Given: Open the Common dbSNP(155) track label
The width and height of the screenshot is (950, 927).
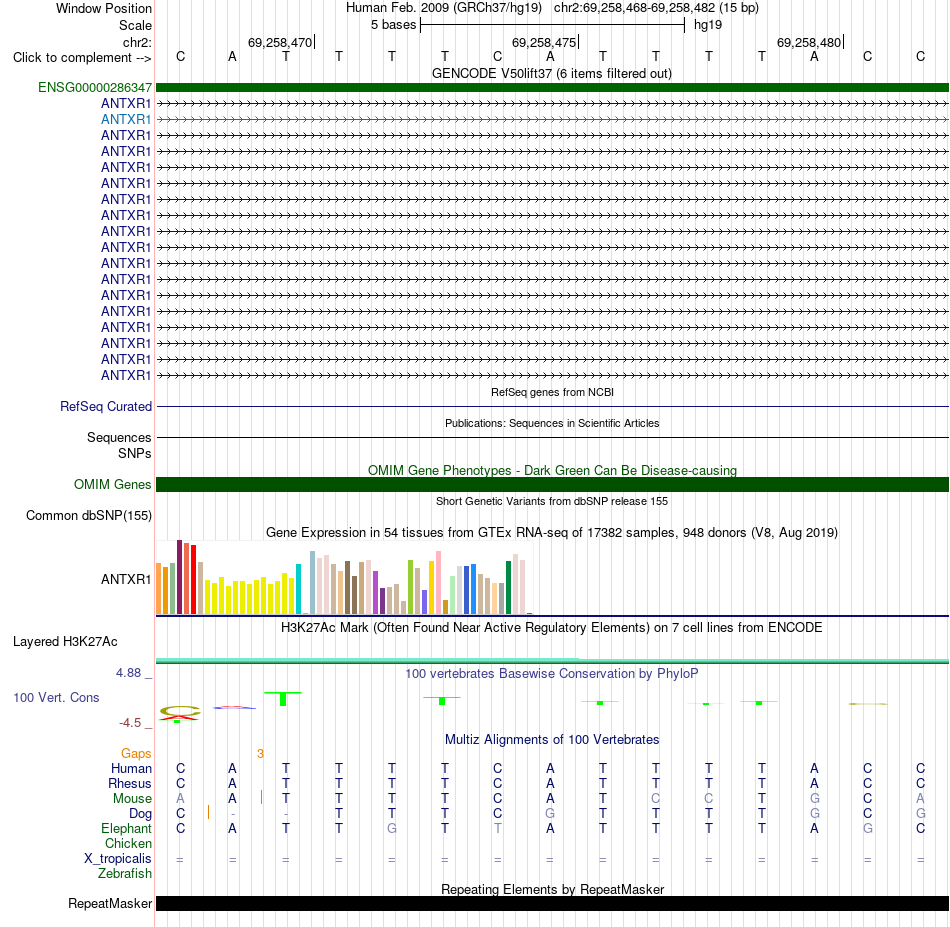Looking at the screenshot, I should [x=89, y=516].
